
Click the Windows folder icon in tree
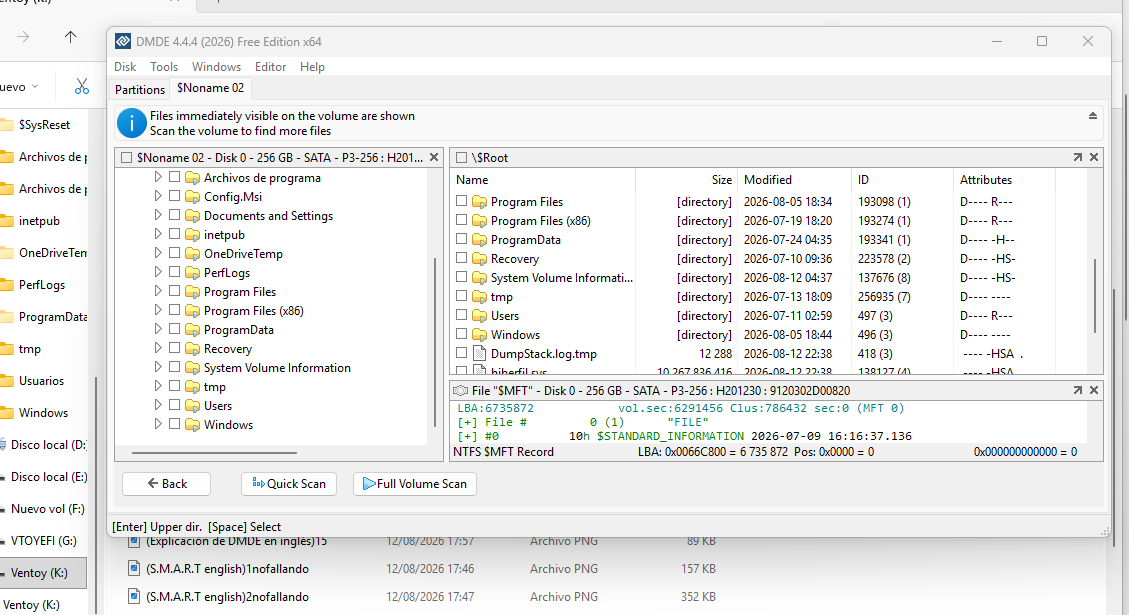pyautogui.click(x=192, y=425)
